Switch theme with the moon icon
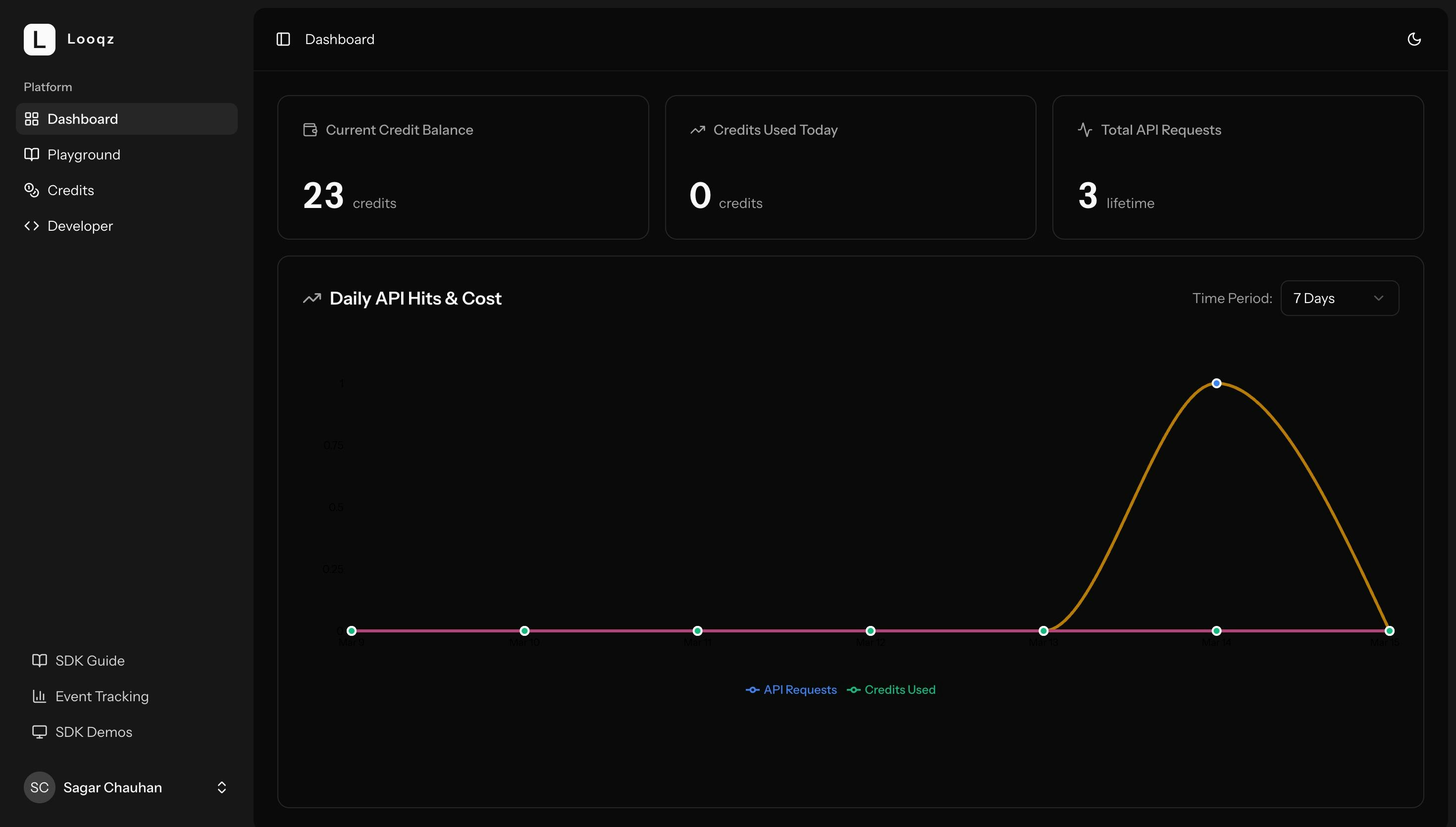 (x=1414, y=39)
